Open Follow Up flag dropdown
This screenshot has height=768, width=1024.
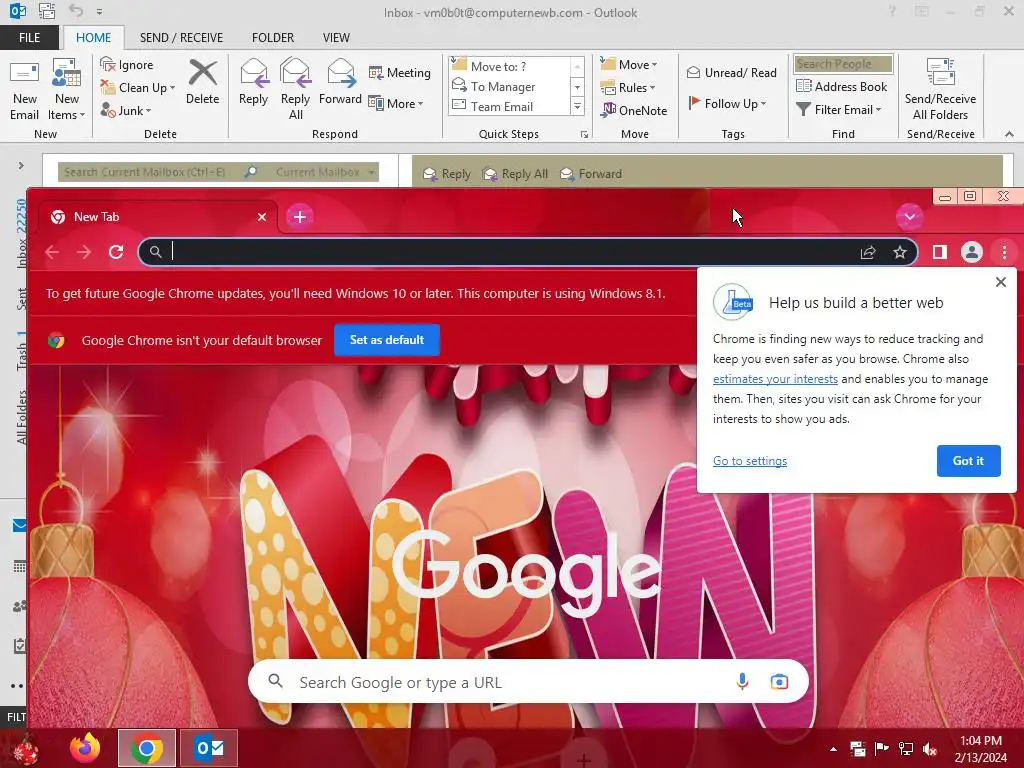(x=728, y=103)
